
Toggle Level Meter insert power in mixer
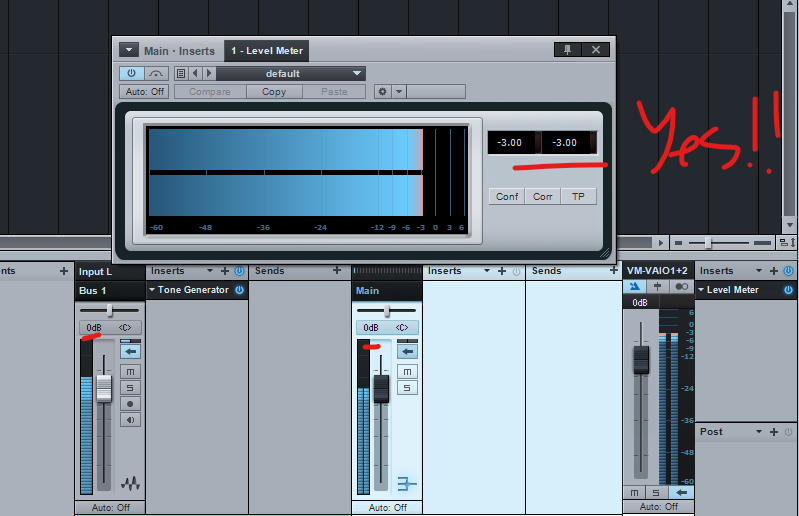(788, 290)
